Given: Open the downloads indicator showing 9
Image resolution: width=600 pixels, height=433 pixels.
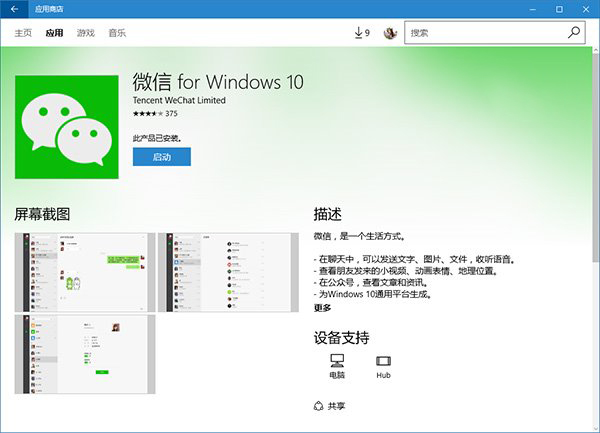Looking at the screenshot, I should 362,33.
